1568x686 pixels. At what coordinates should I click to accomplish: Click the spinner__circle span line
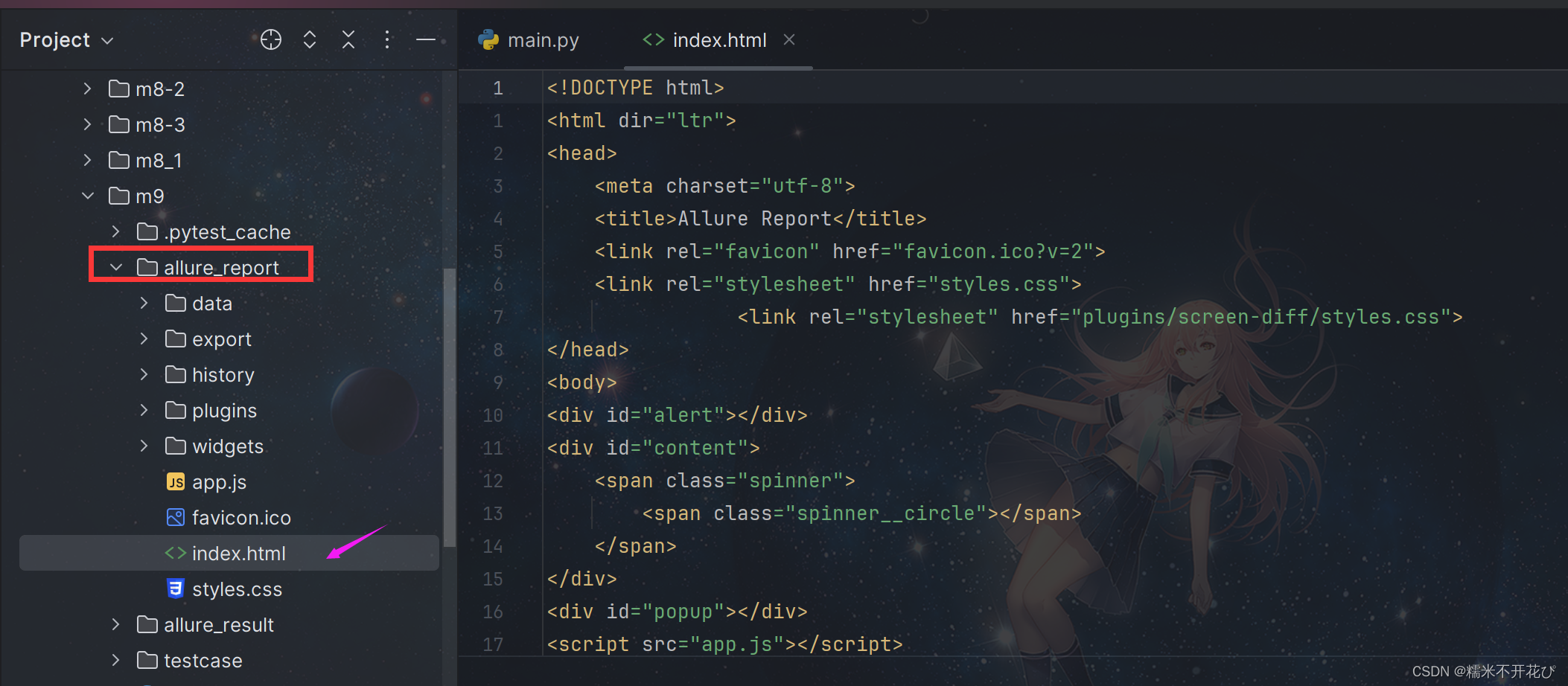(x=861, y=513)
